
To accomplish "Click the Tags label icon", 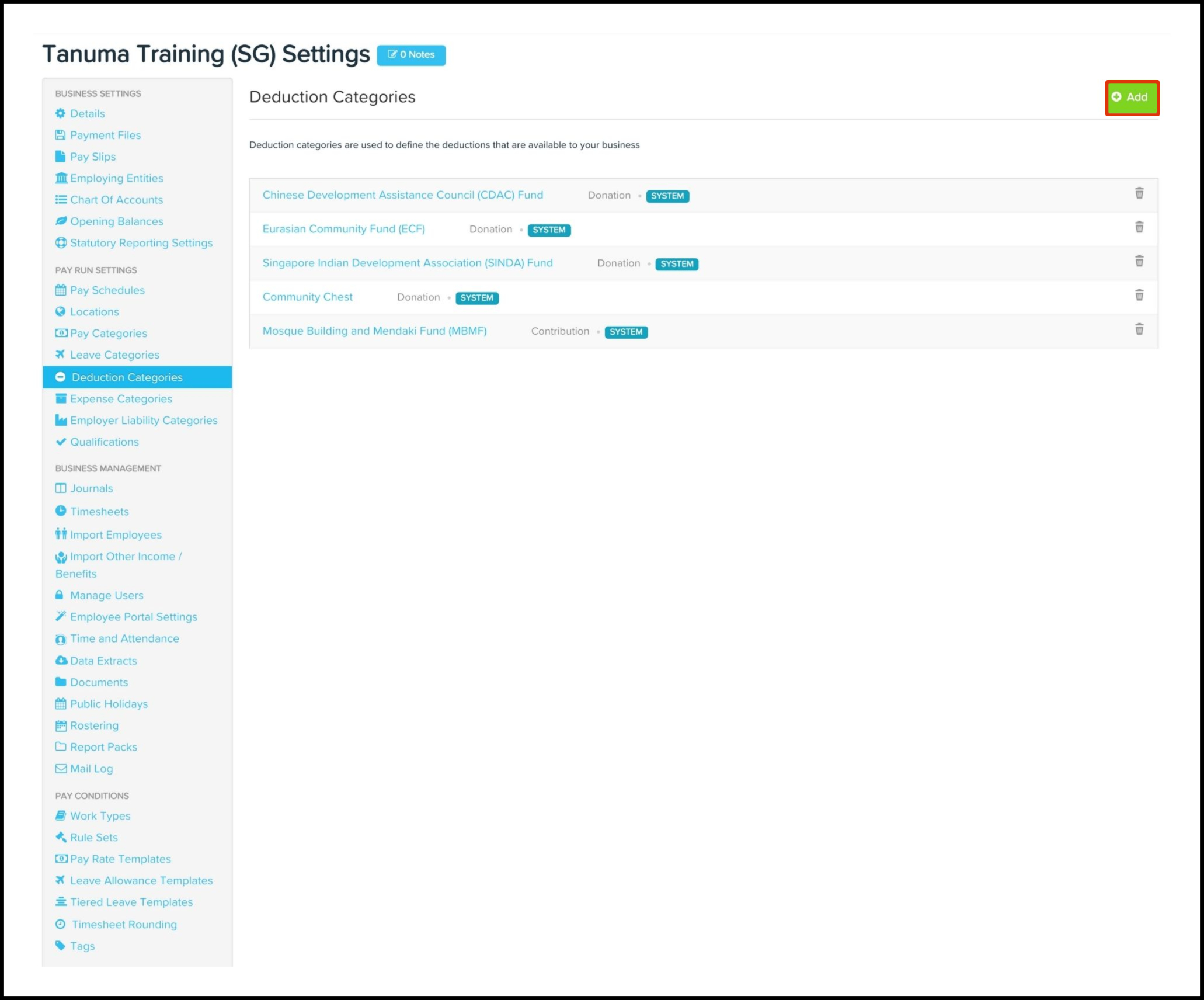I will pos(60,946).
